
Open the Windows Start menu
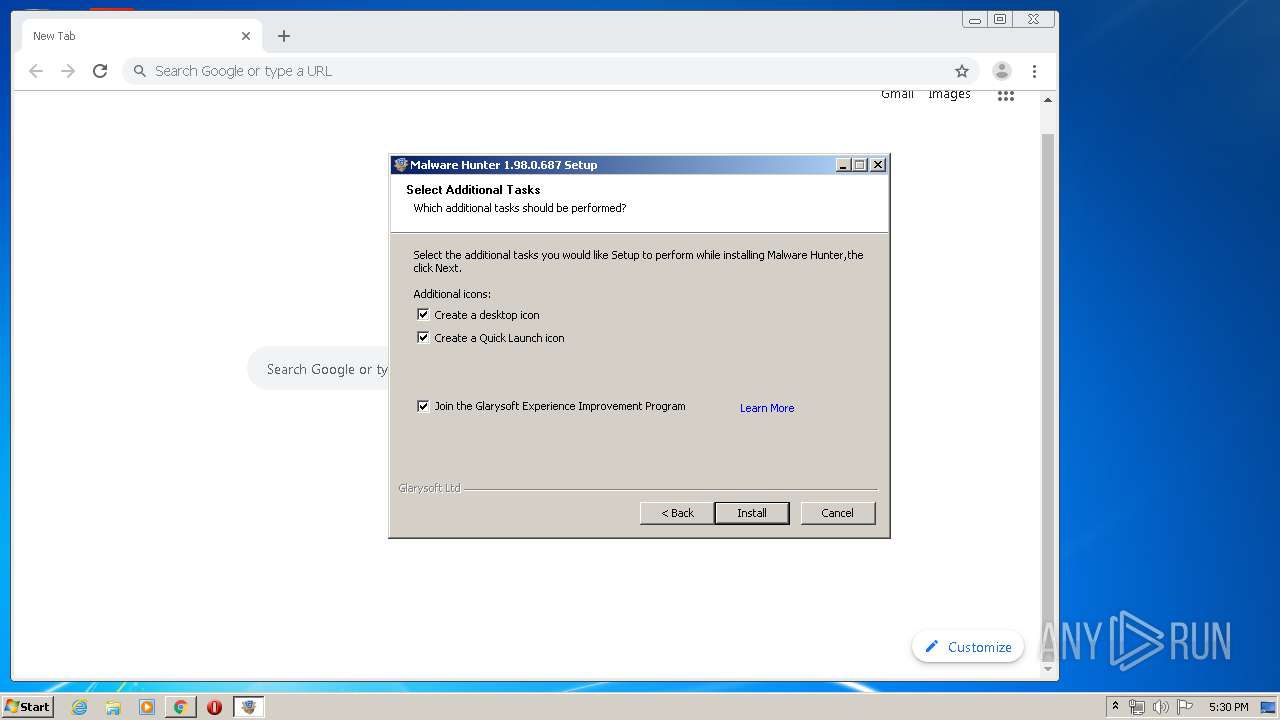27,706
